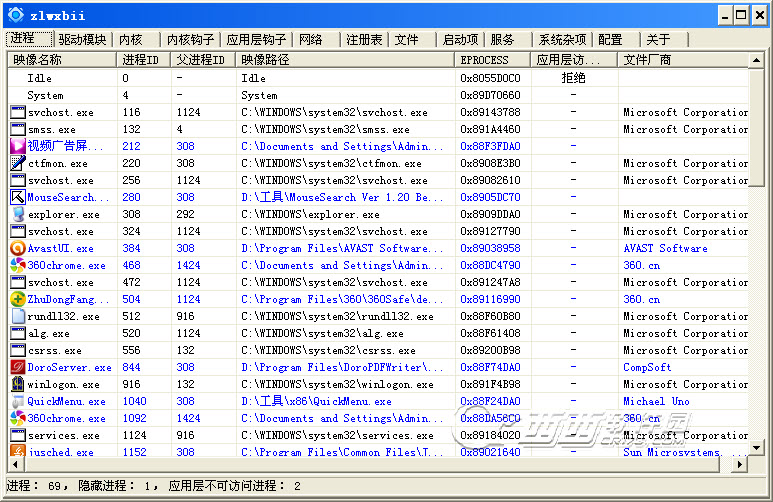The image size is (773, 502).
Task: Sort by 父进程ID column header
Action: (x=204, y=60)
